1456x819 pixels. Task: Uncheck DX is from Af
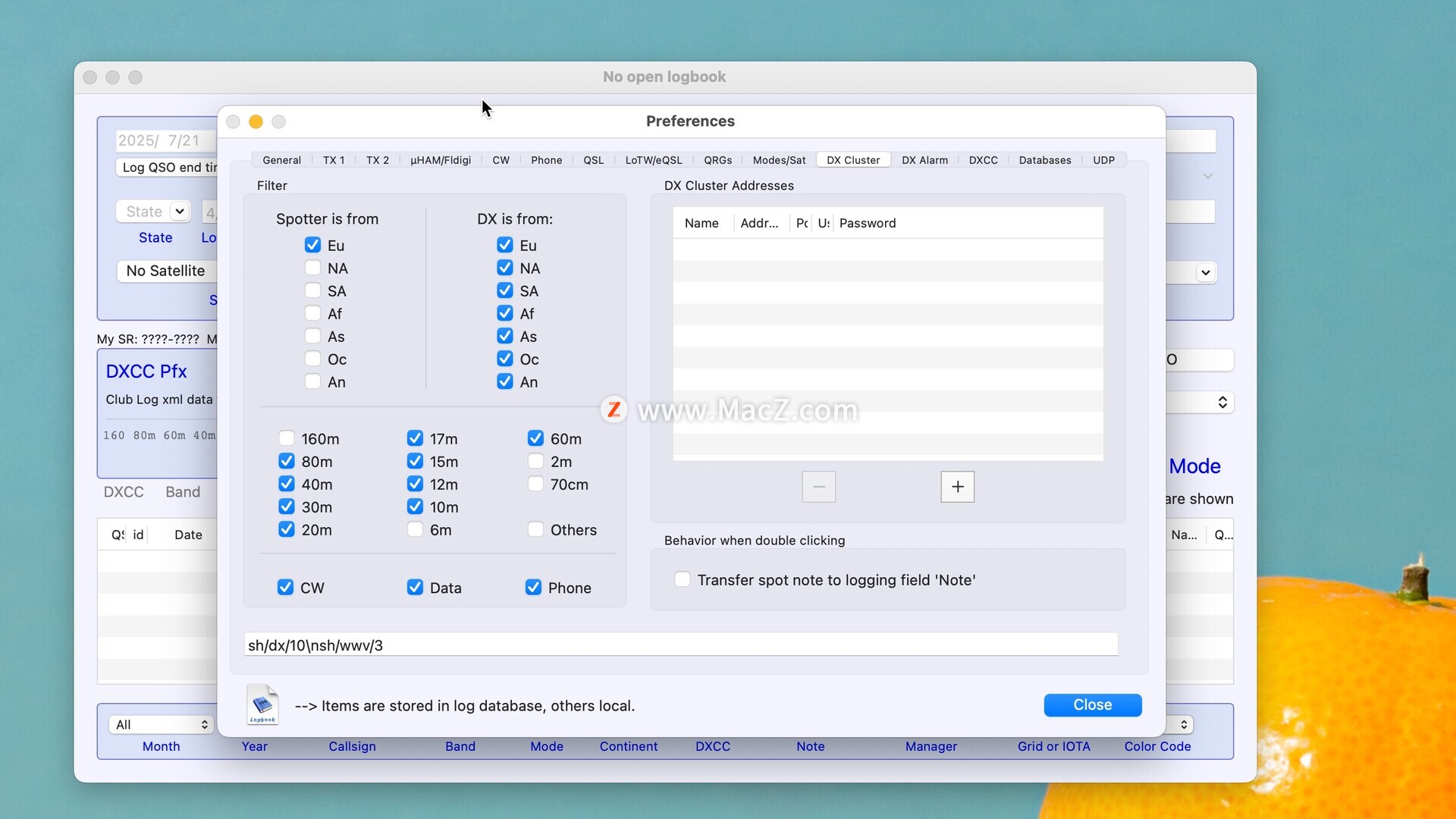click(x=505, y=313)
